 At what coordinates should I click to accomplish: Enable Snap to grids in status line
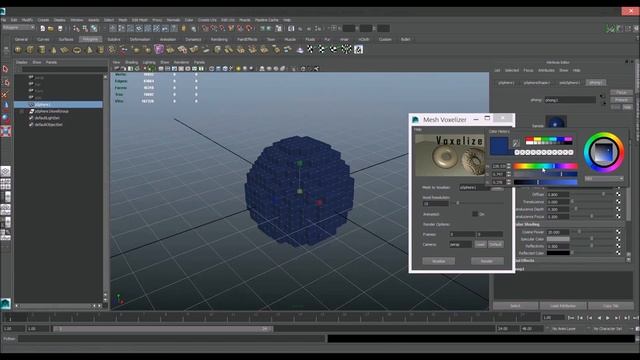(x=205, y=28)
